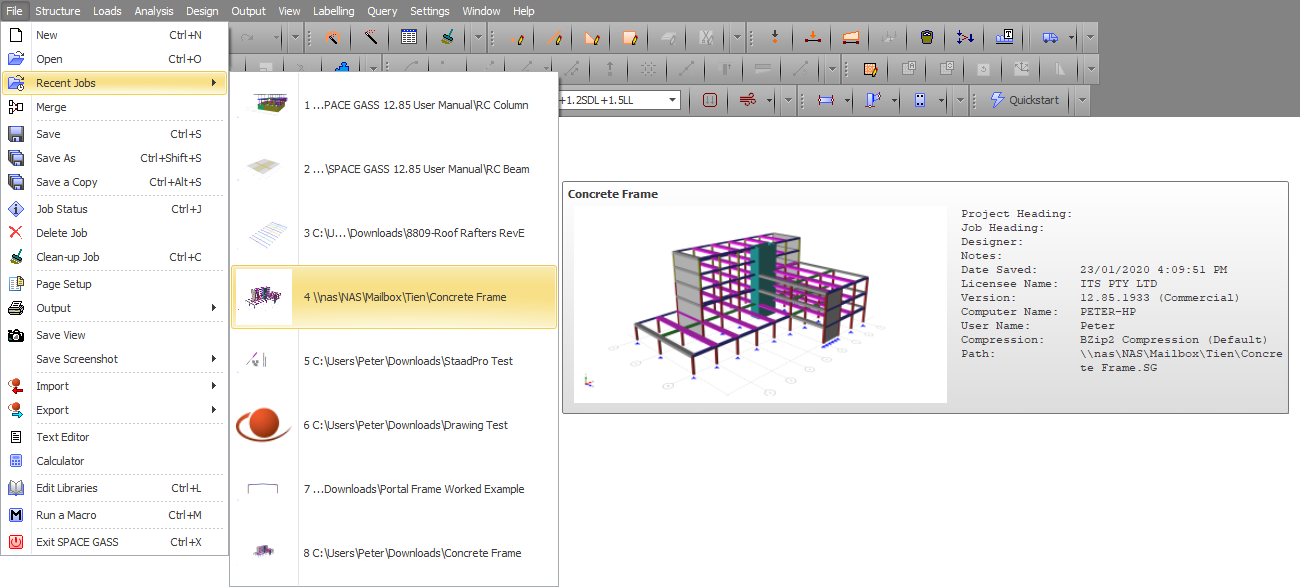Open the Design menu
Viewport: 1300px width, 587px height.
click(202, 11)
